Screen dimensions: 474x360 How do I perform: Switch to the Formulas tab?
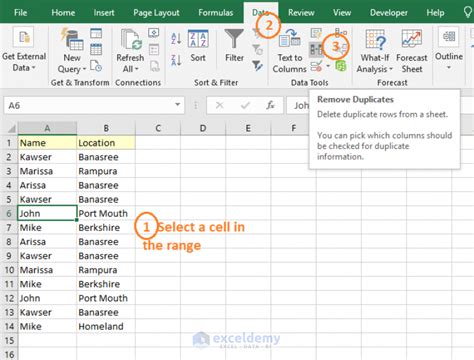(216, 13)
